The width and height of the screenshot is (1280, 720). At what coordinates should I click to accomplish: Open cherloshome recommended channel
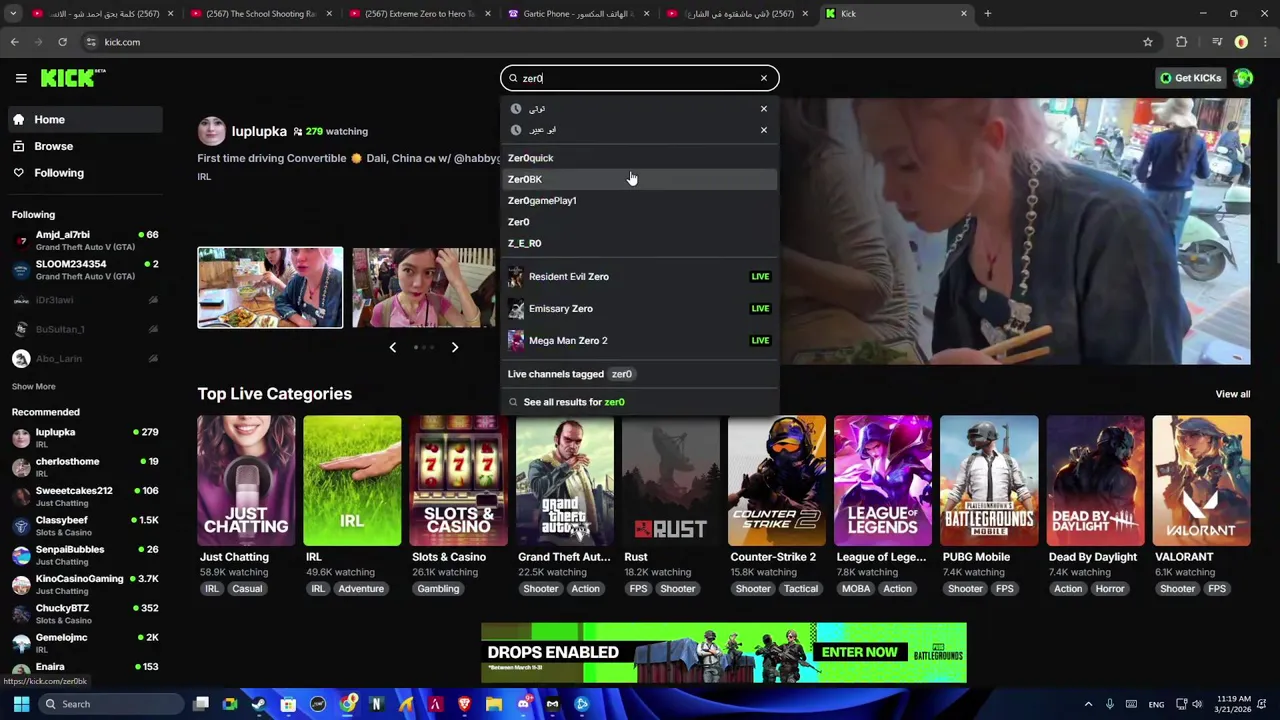point(84,467)
